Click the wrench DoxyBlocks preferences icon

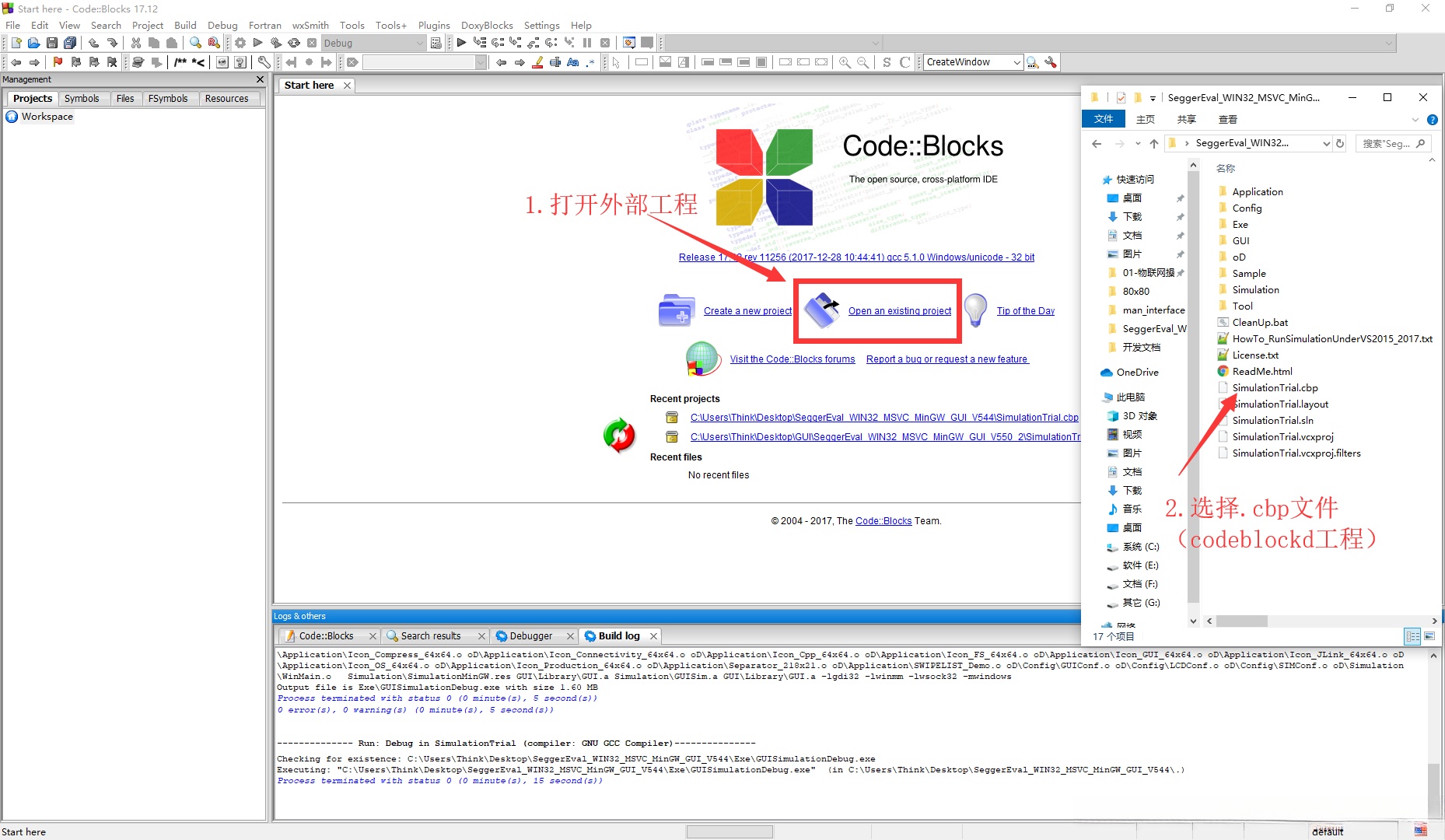(264, 62)
